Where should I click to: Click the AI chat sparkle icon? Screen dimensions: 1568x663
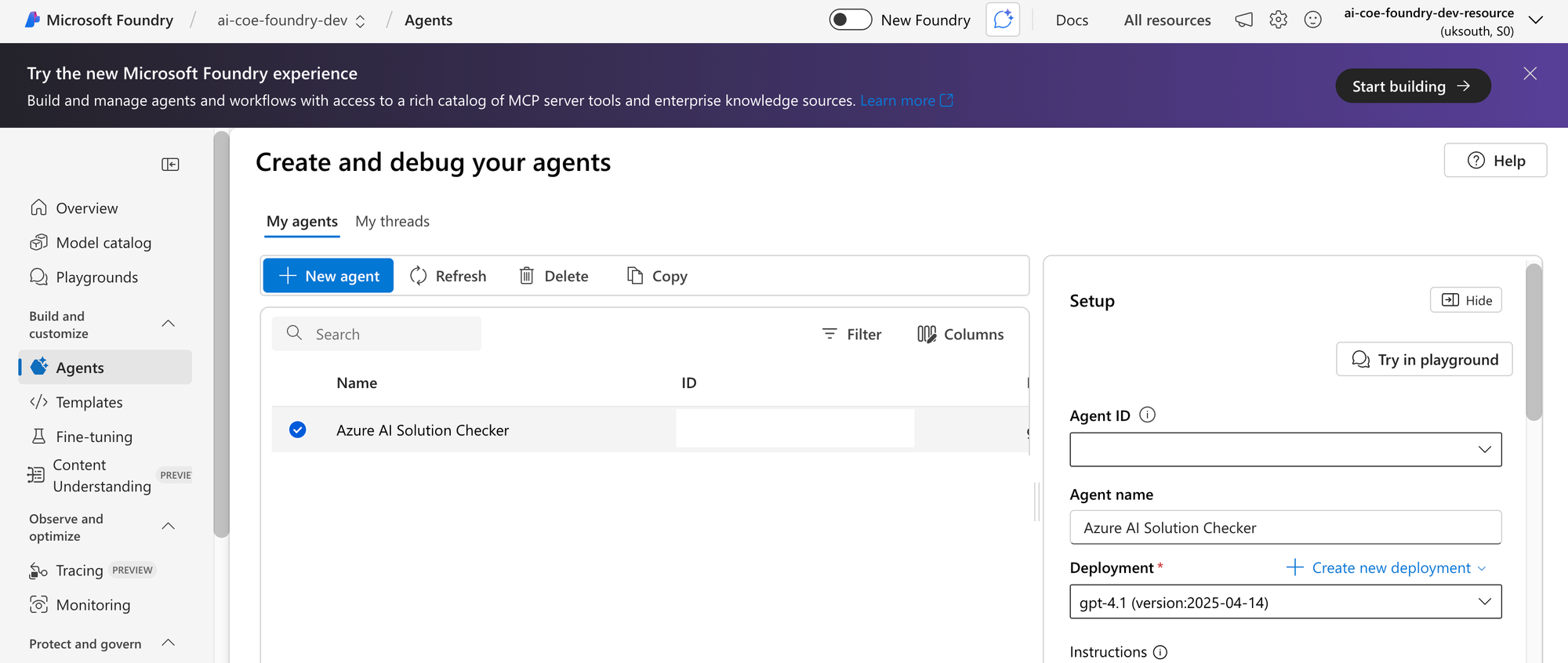(1003, 20)
